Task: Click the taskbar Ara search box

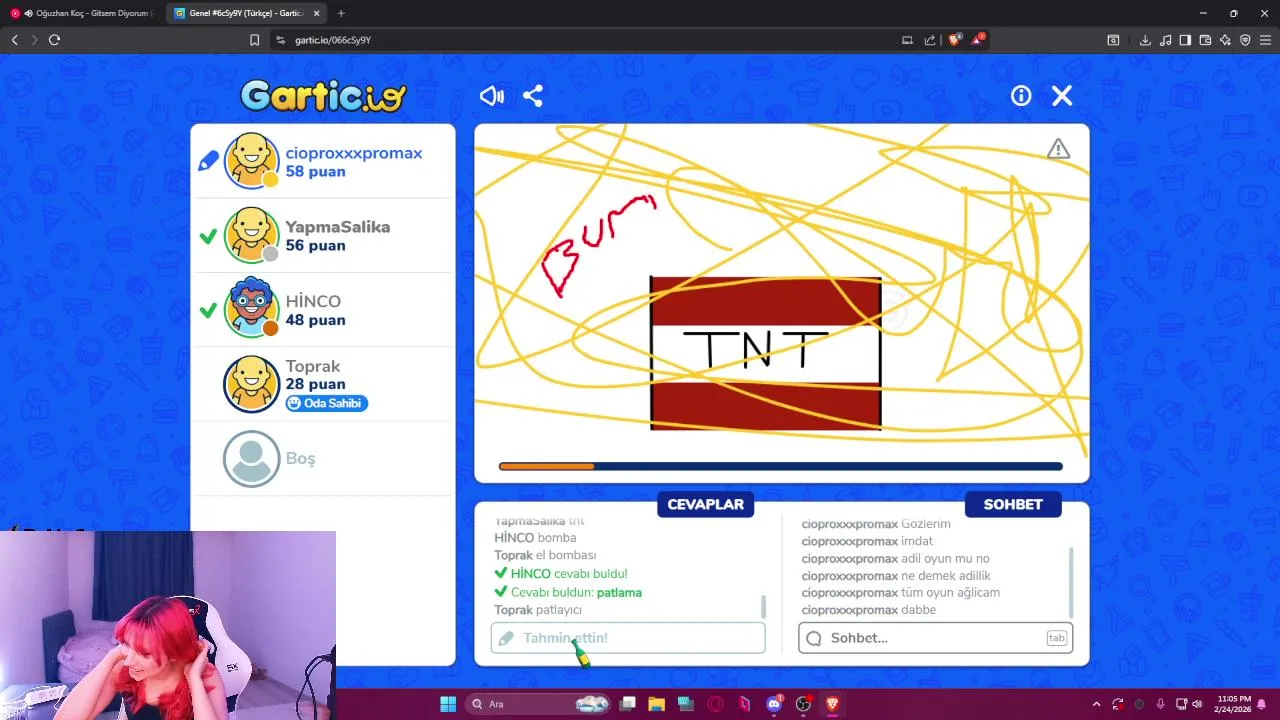Action: pyautogui.click(x=540, y=704)
